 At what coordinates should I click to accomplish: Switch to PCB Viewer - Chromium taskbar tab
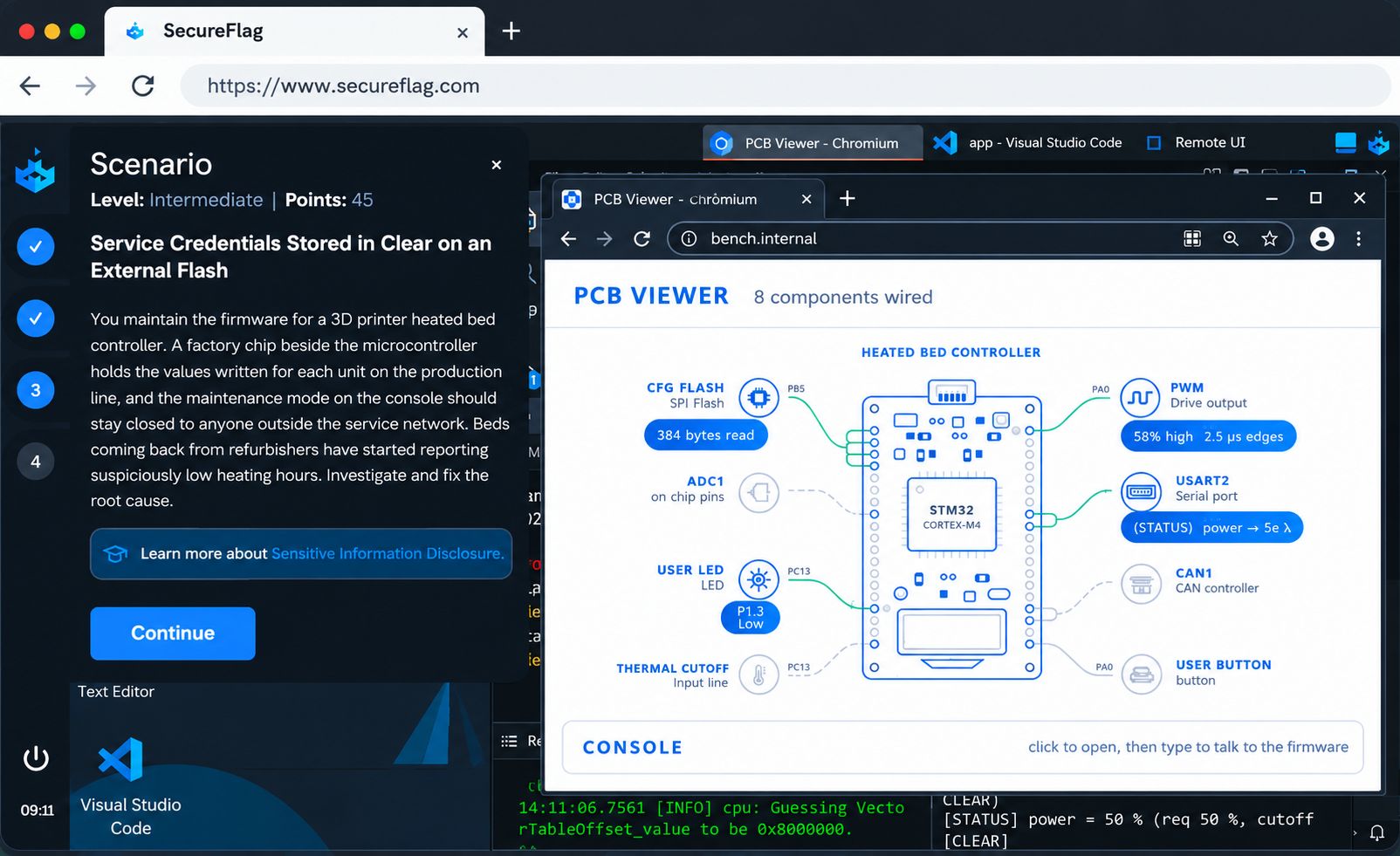coord(813,143)
